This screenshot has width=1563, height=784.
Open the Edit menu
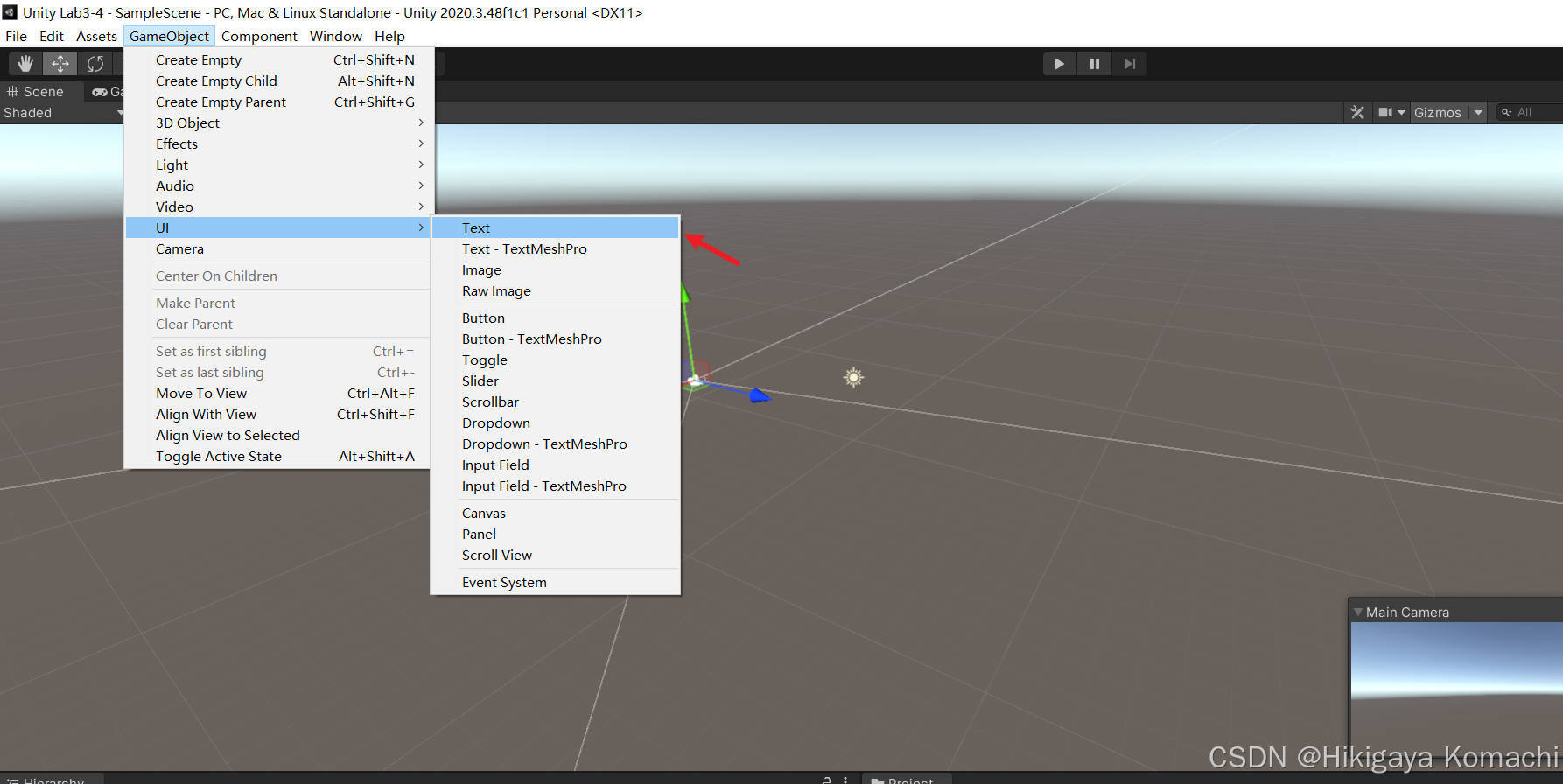point(52,36)
